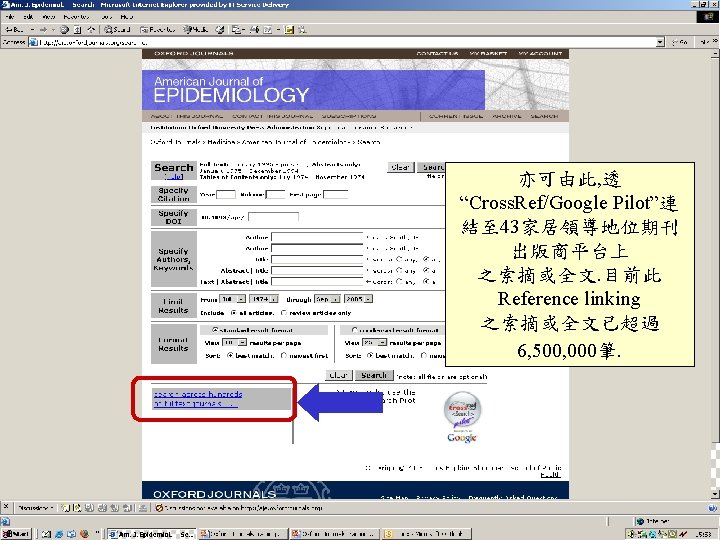Select 'any' radio for Title field
The height and width of the screenshot is (540, 720).
click(x=399, y=259)
